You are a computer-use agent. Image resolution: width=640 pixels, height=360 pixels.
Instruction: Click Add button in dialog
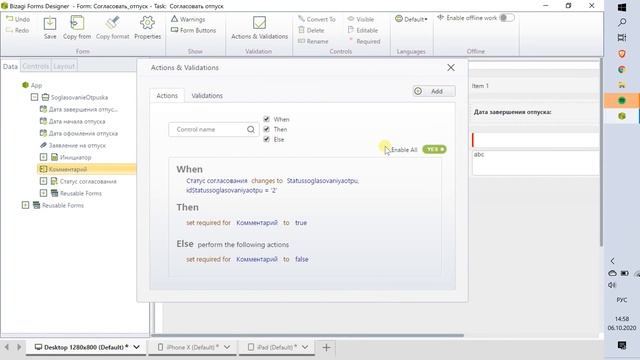[434, 91]
